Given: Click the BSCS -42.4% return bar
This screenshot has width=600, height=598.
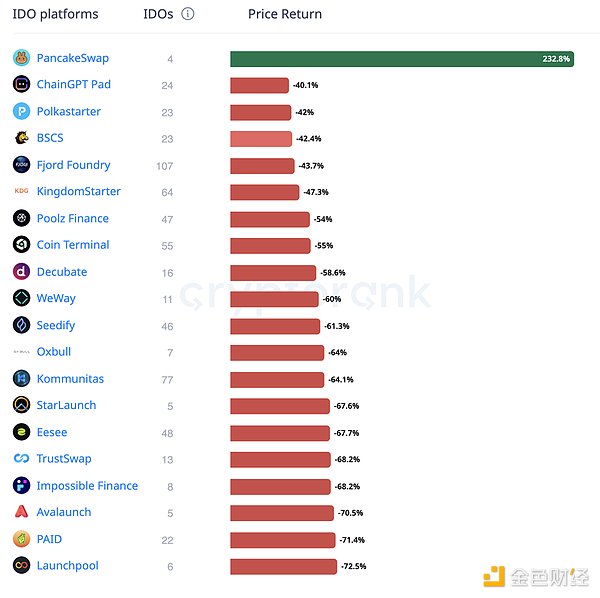Looking at the screenshot, I should pyautogui.click(x=260, y=138).
